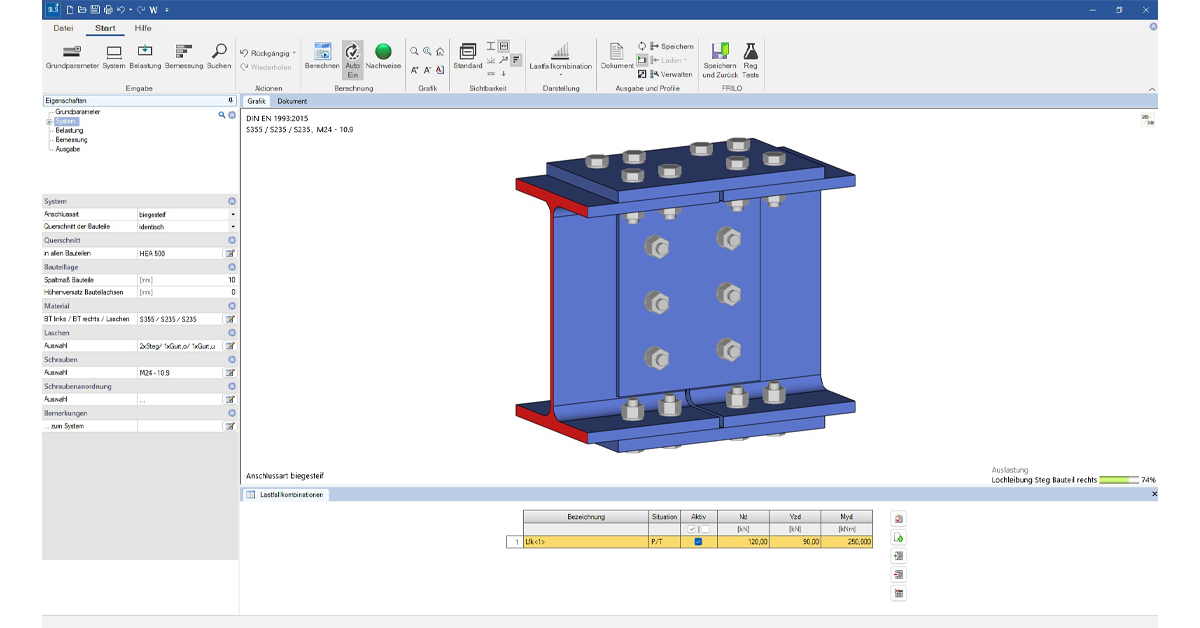Viewport: 1200px width, 628px height.
Task: Expand the System tree node
Action: (49, 122)
